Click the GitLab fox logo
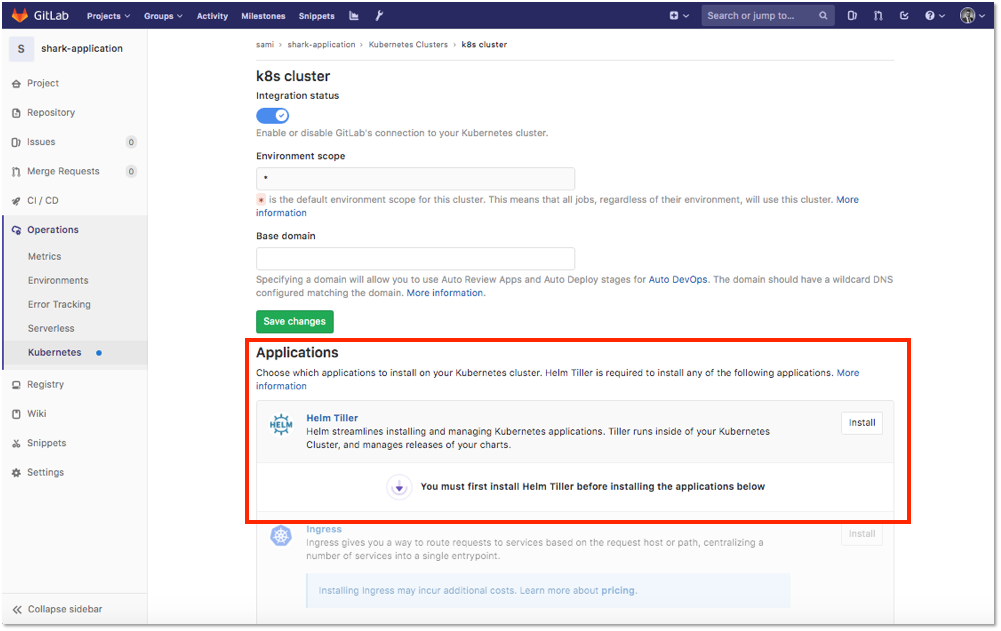The width and height of the screenshot is (1001, 631). (20, 15)
